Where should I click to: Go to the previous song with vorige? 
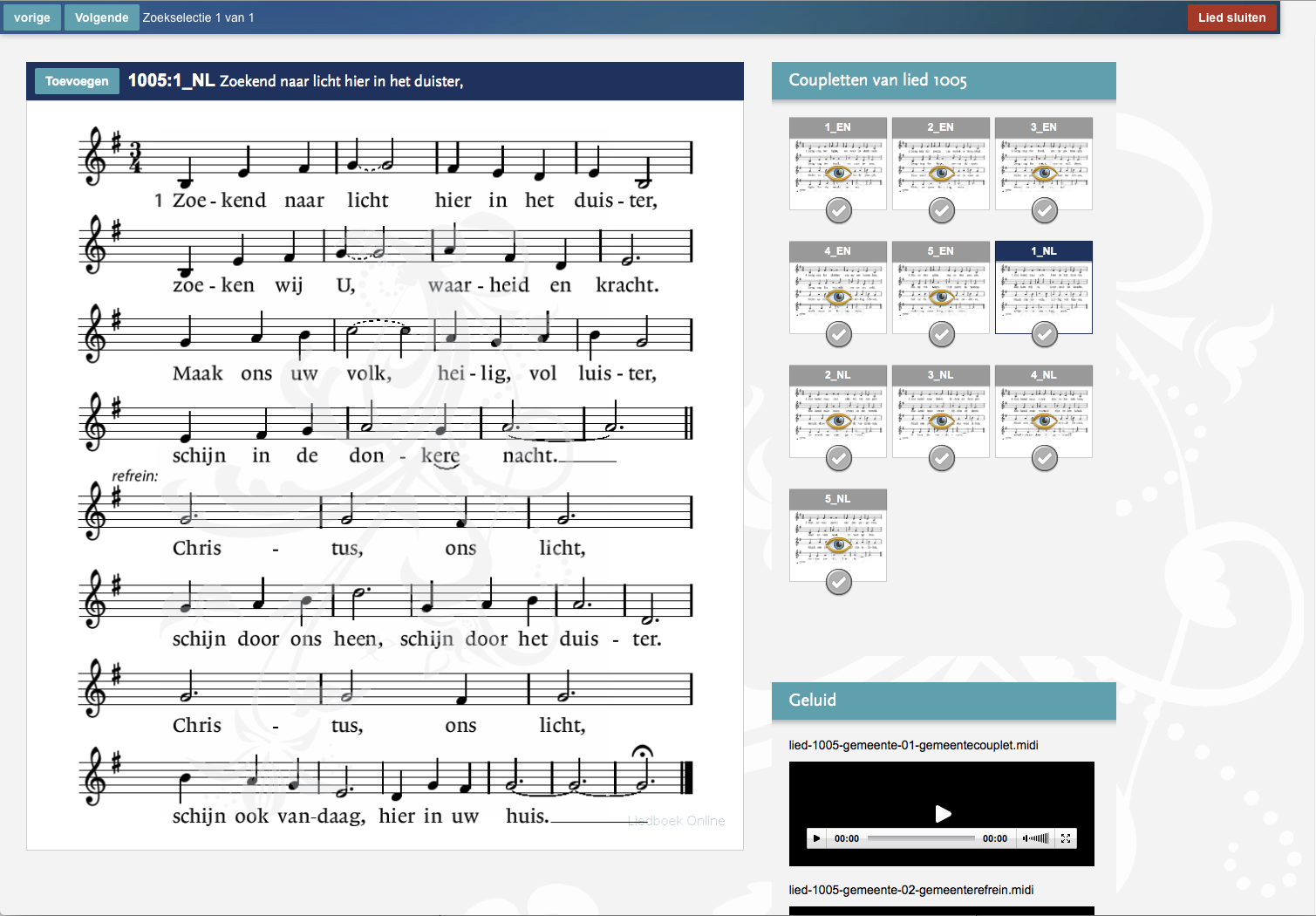[x=32, y=17]
